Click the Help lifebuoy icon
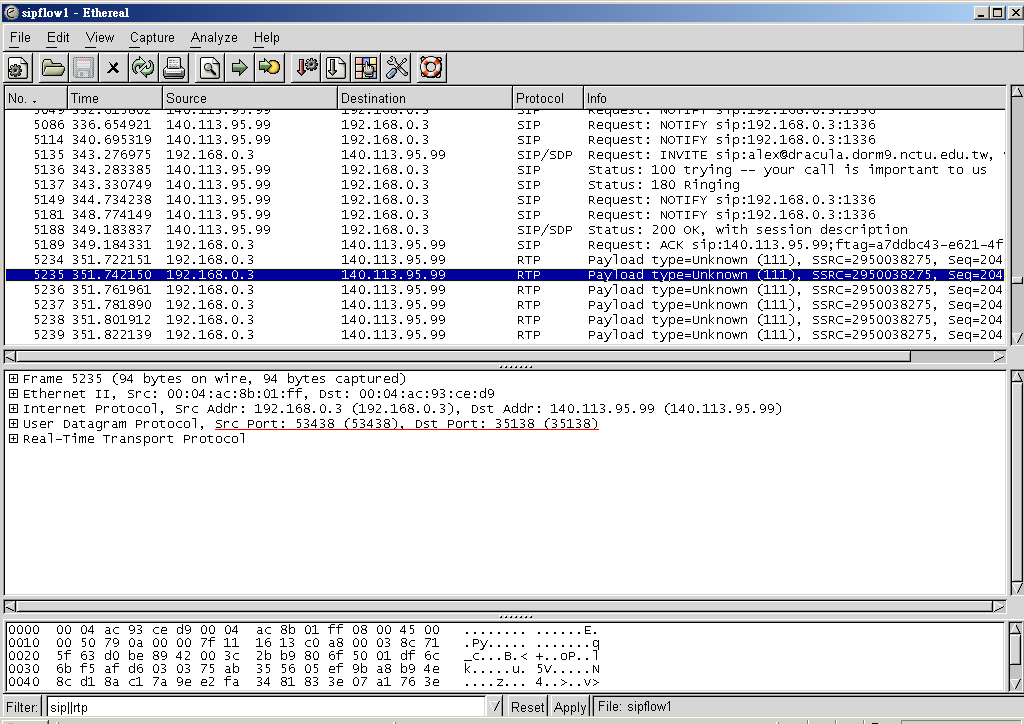 [x=431, y=68]
